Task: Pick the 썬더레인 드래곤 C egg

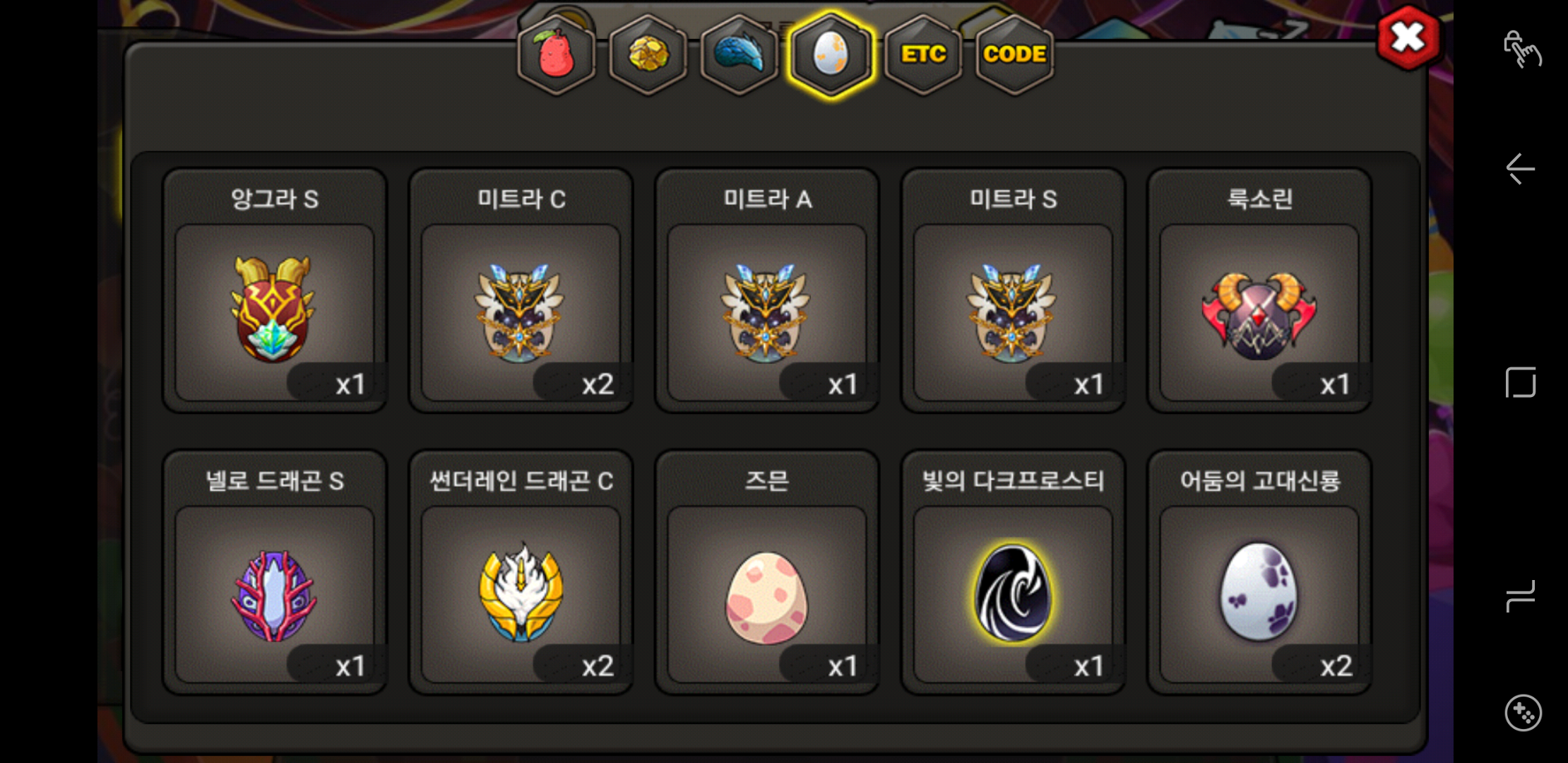Action: pos(521,572)
